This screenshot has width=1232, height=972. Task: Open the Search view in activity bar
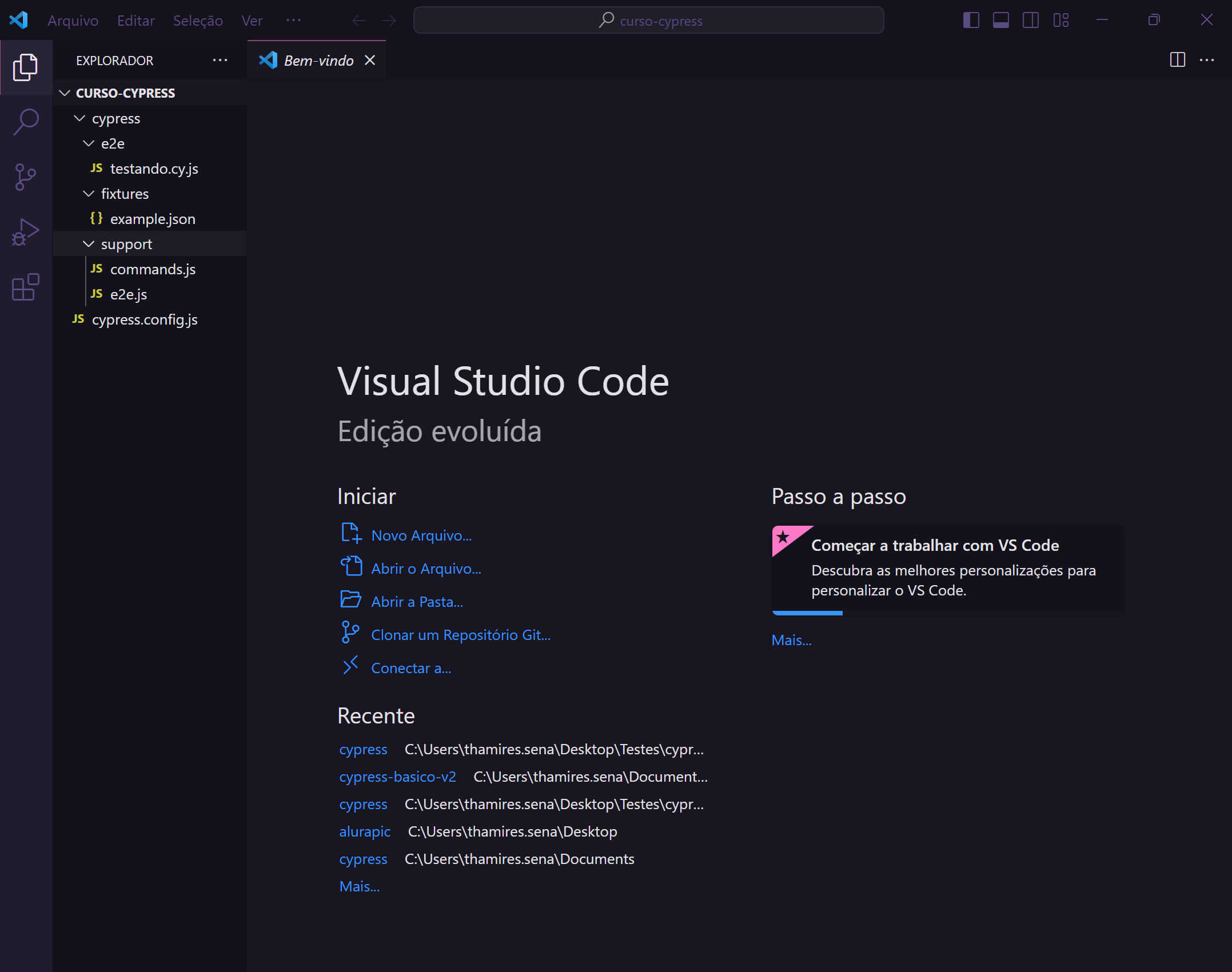(26, 122)
